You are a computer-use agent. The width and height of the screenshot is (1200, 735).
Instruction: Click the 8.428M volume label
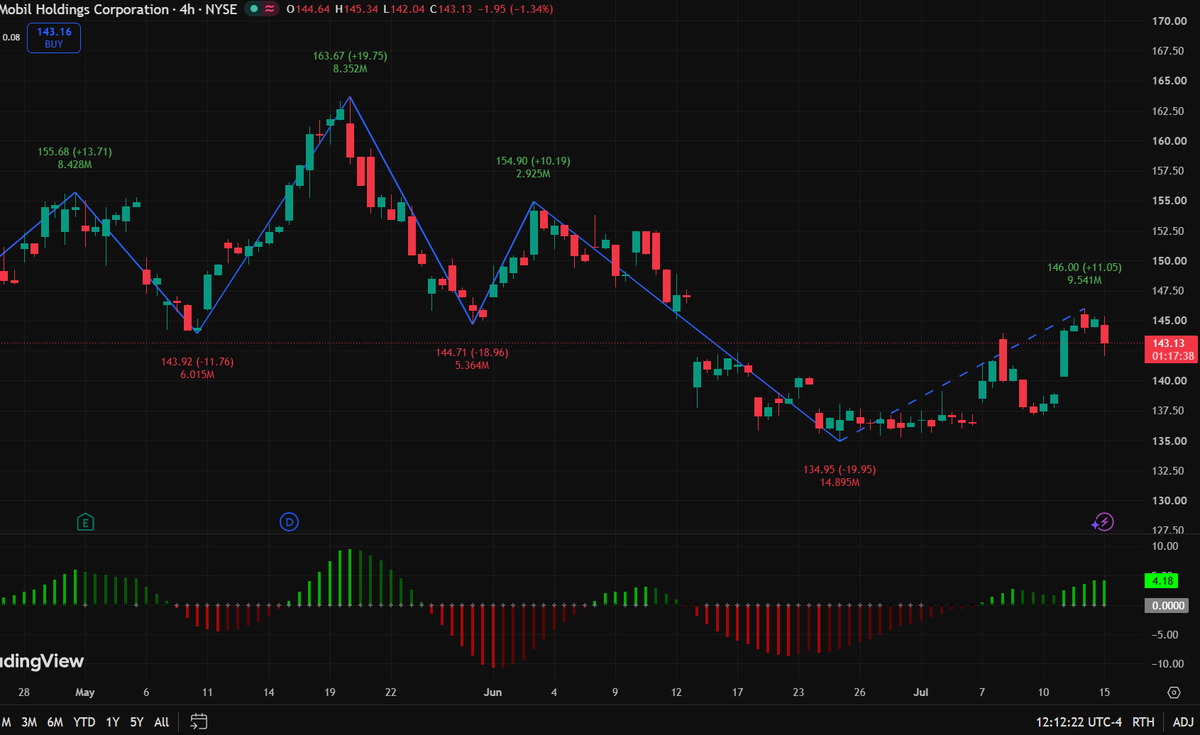(75, 165)
